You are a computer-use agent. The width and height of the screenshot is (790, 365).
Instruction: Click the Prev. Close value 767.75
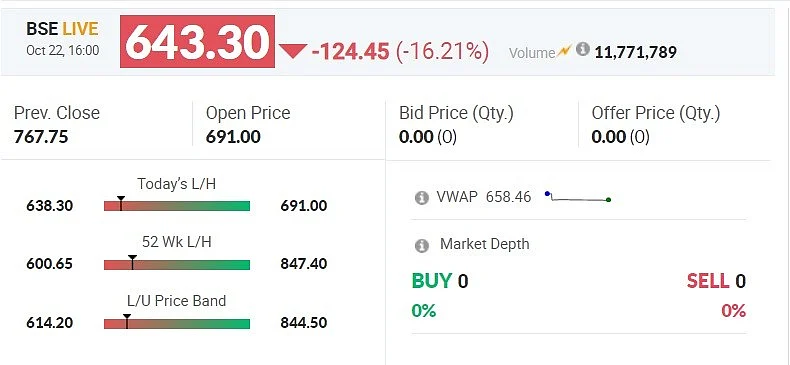tap(41, 137)
